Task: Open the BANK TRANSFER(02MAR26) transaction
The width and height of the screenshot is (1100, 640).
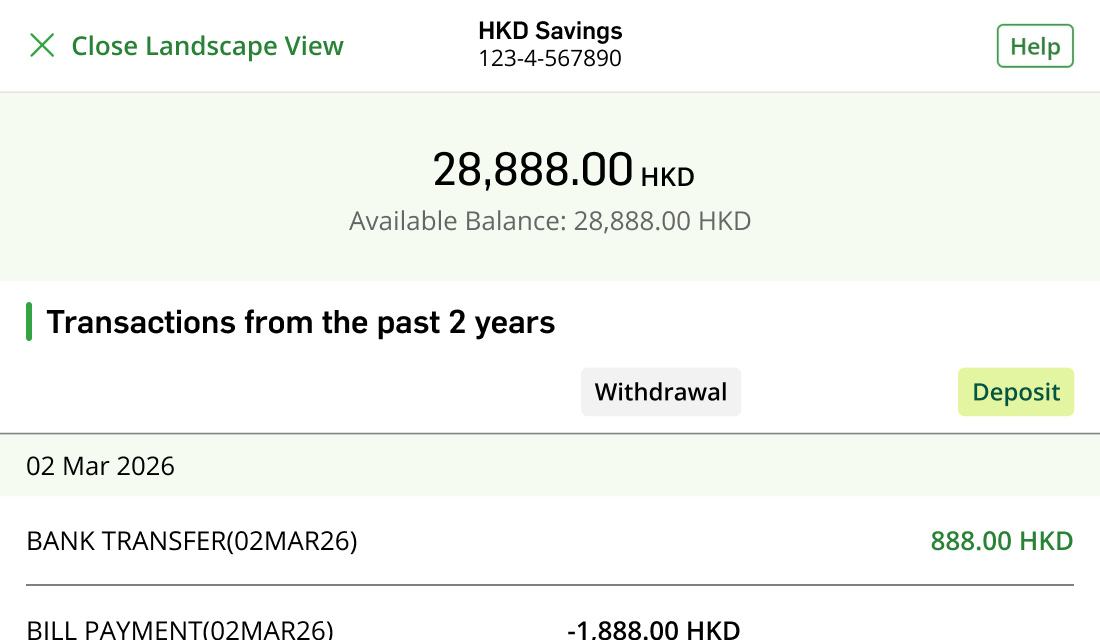Action: tap(192, 542)
